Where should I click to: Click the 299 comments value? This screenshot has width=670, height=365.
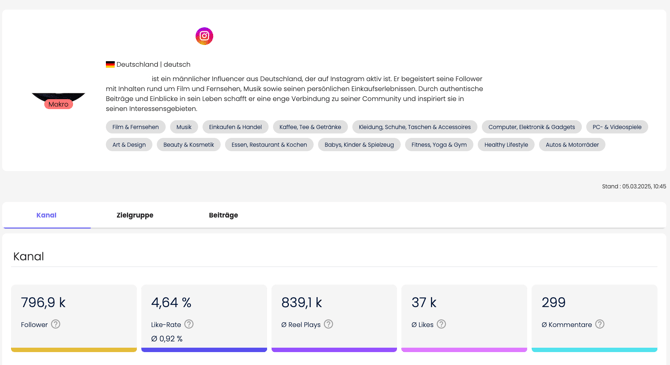(x=553, y=303)
